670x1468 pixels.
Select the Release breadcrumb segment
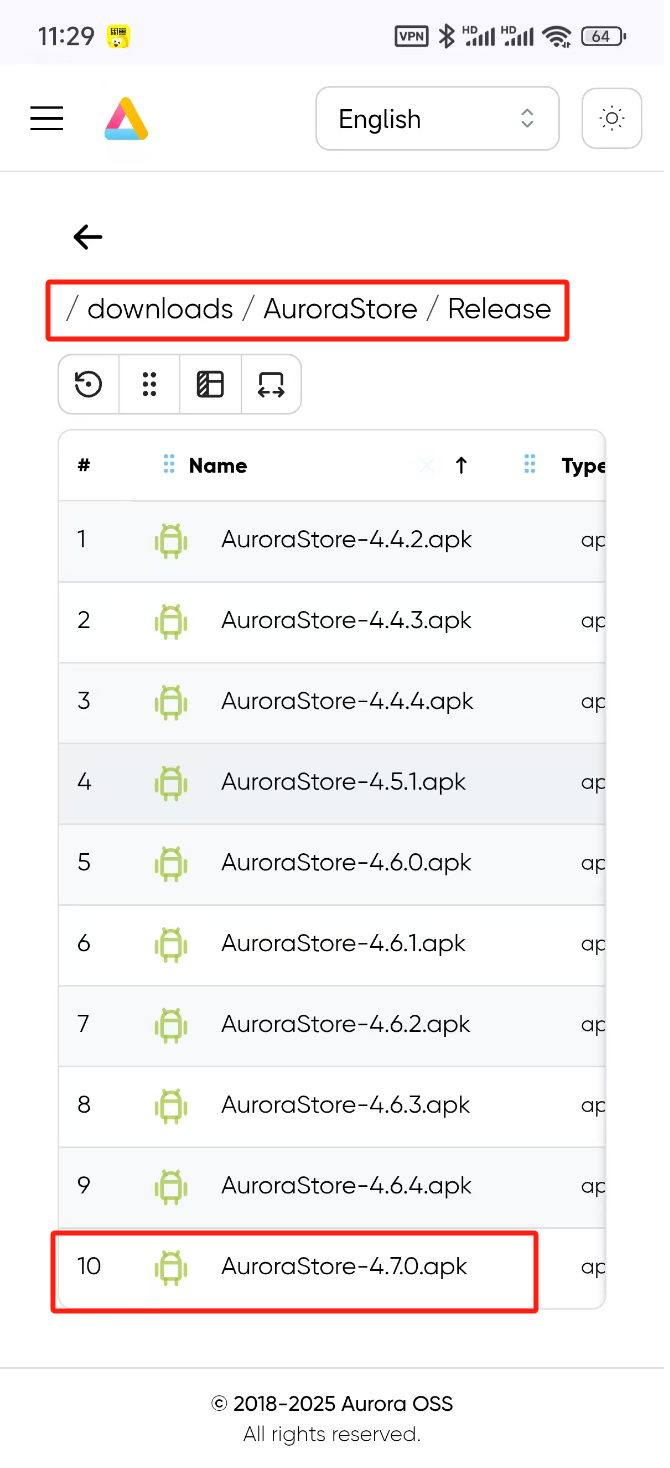[x=499, y=309]
